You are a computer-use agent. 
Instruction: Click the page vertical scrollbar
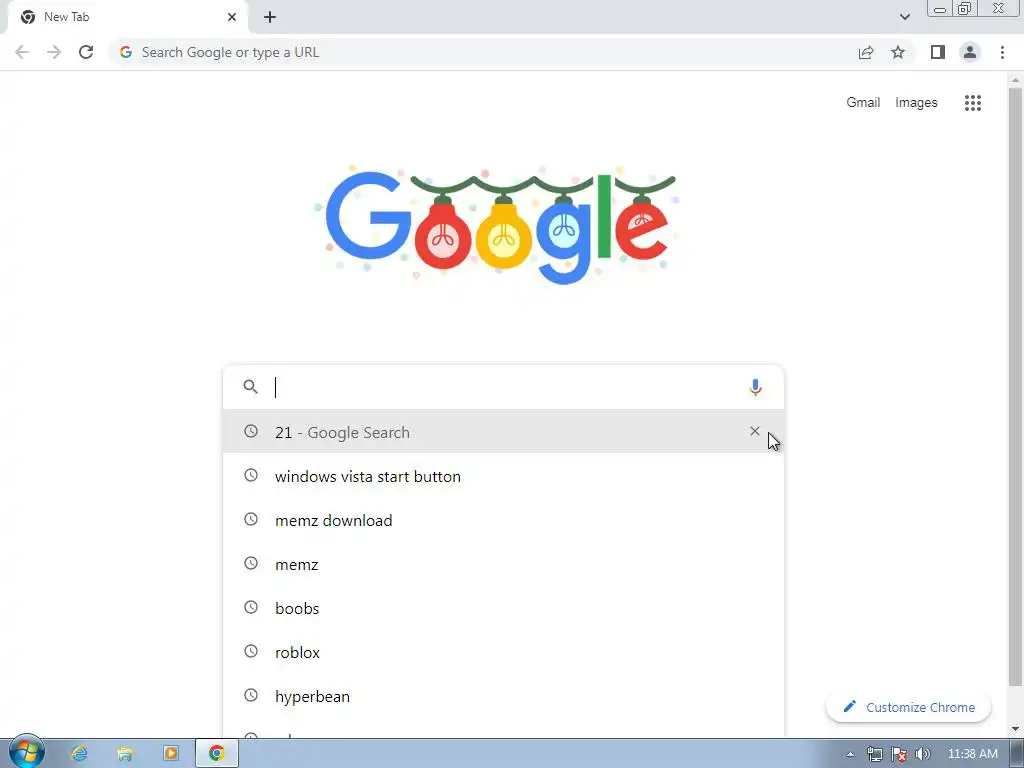pos(1015,387)
